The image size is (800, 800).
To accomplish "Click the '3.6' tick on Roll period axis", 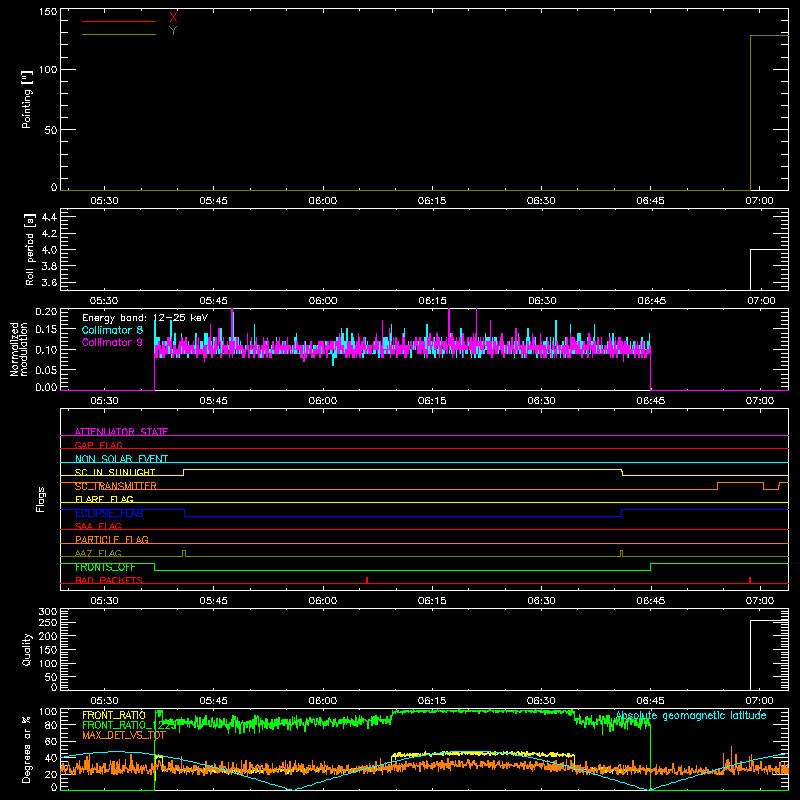I will [49, 282].
